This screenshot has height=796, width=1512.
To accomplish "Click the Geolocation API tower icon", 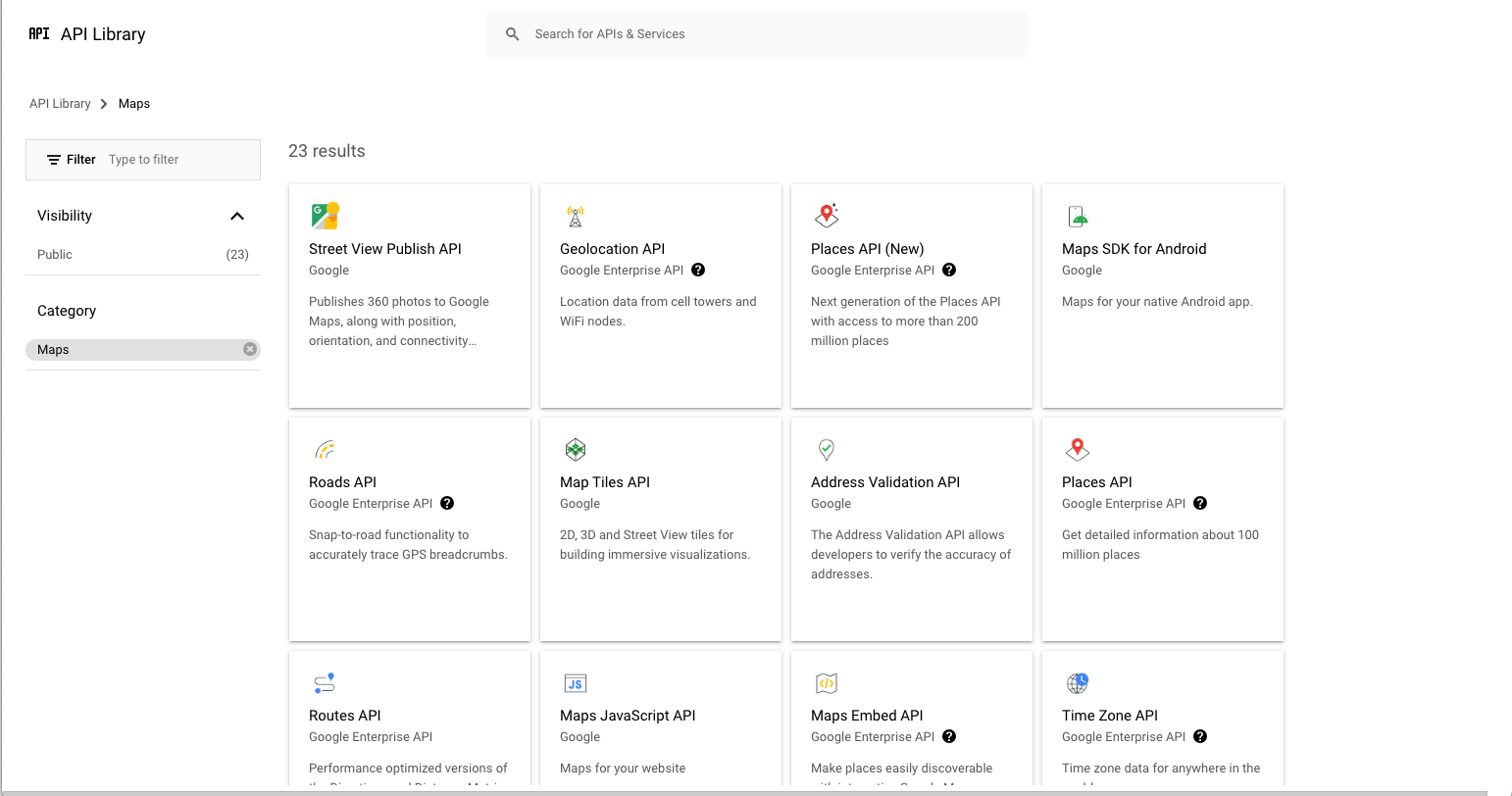I will (x=576, y=216).
